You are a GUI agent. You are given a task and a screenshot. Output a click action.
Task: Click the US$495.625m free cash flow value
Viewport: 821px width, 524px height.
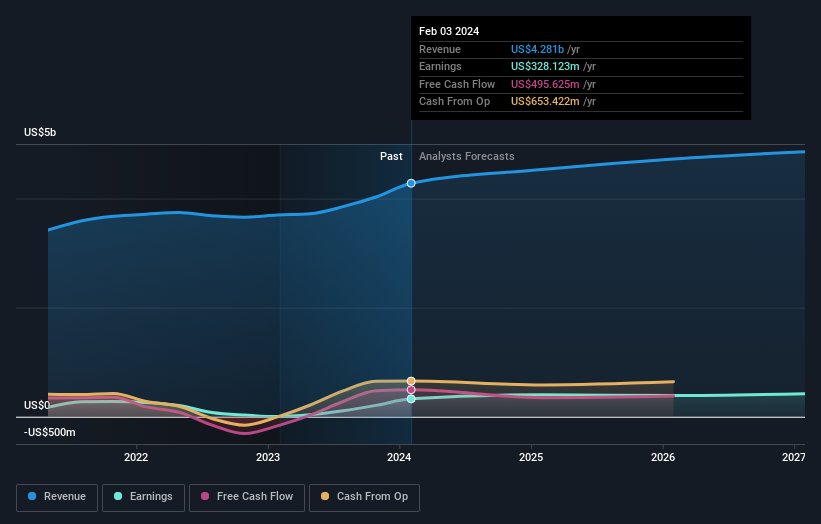(545, 84)
